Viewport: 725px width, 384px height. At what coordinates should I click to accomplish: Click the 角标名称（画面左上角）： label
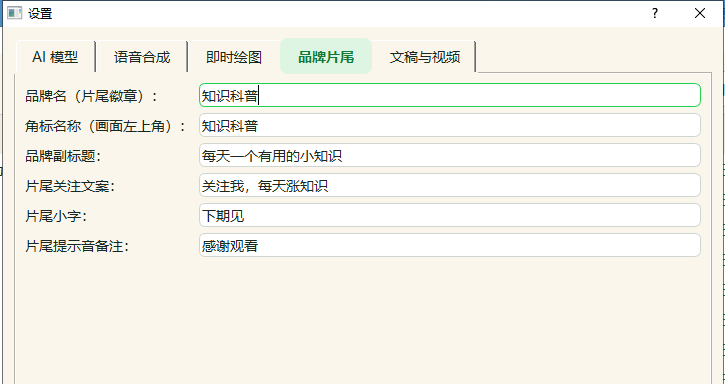coord(105,126)
